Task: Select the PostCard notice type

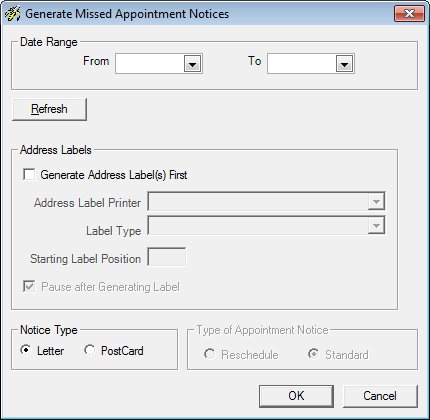Action: [x=89, y=350]
